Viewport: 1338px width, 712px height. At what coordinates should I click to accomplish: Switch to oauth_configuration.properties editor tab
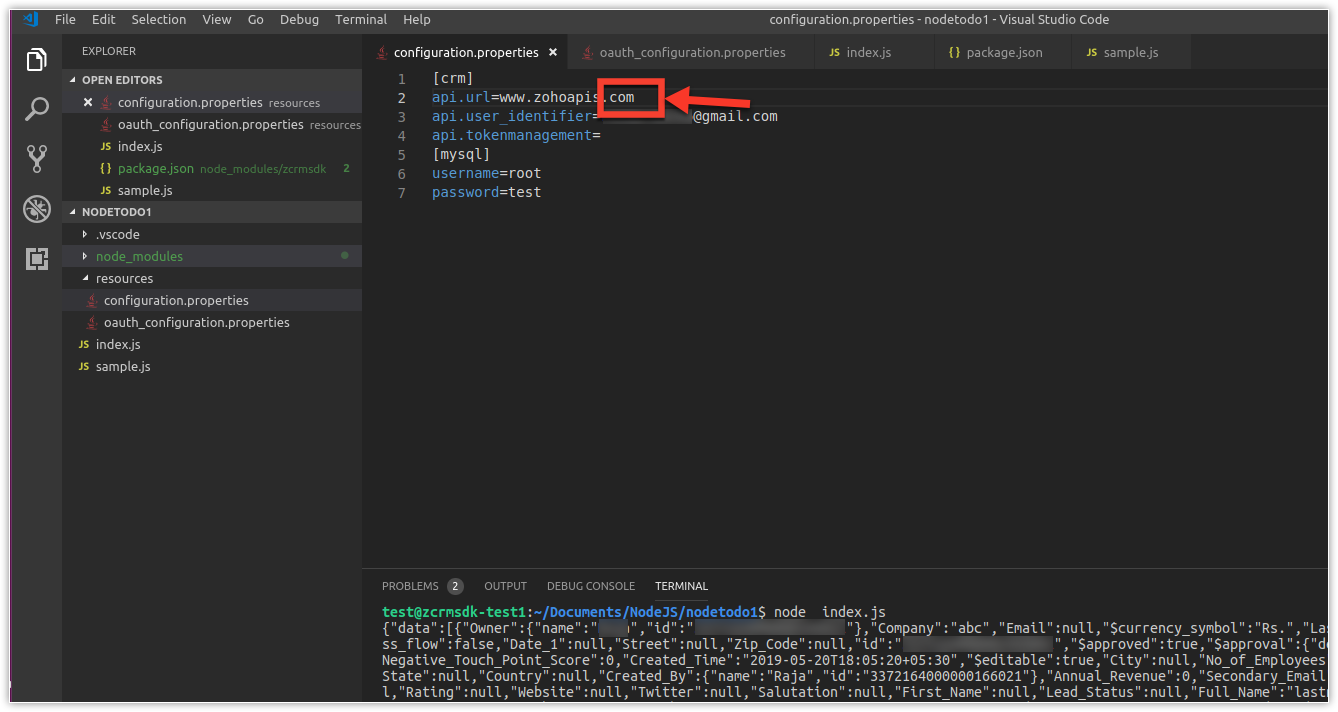pos(689,52)
